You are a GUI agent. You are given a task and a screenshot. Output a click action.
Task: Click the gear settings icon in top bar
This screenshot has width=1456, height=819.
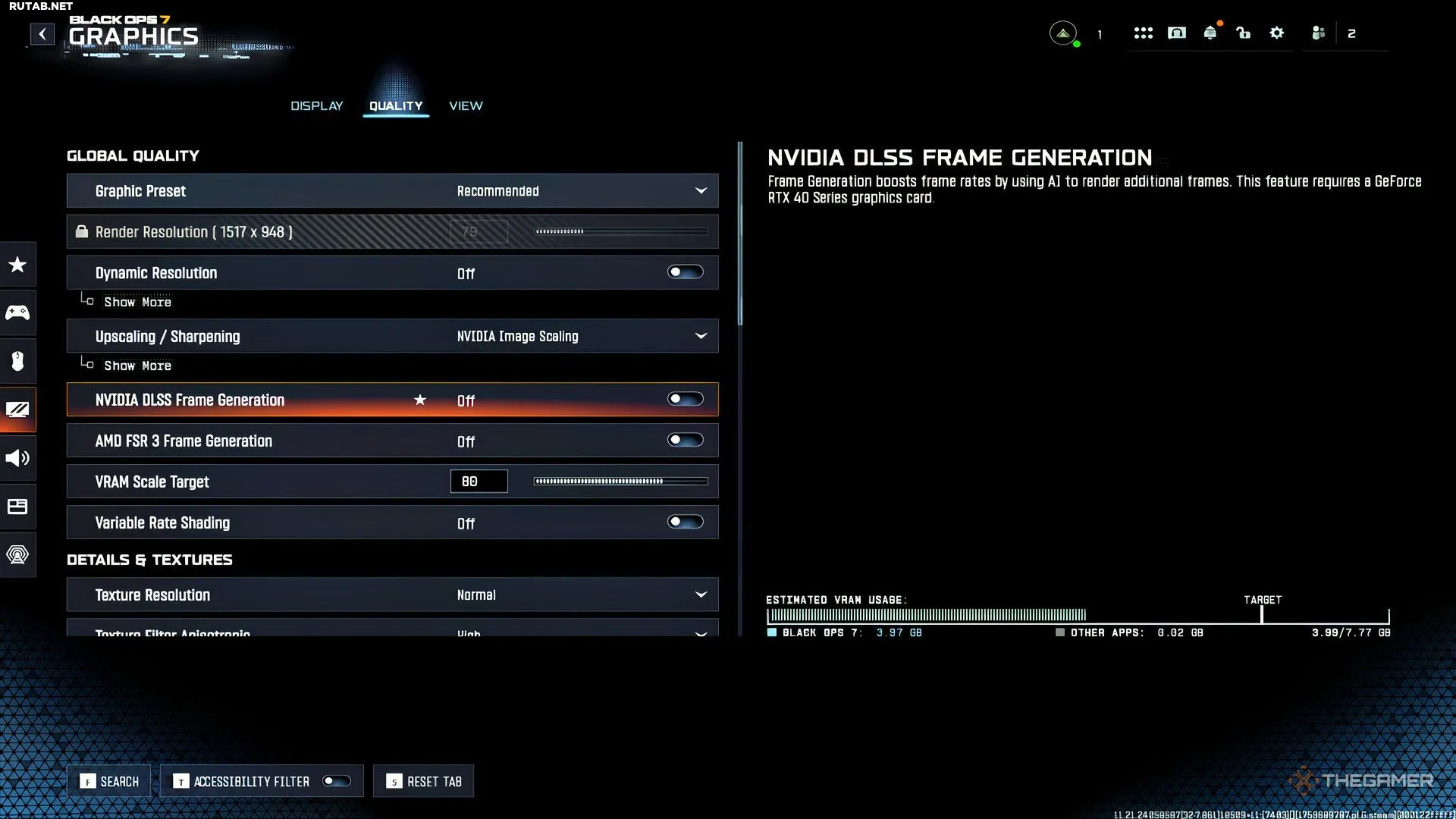1277,33
